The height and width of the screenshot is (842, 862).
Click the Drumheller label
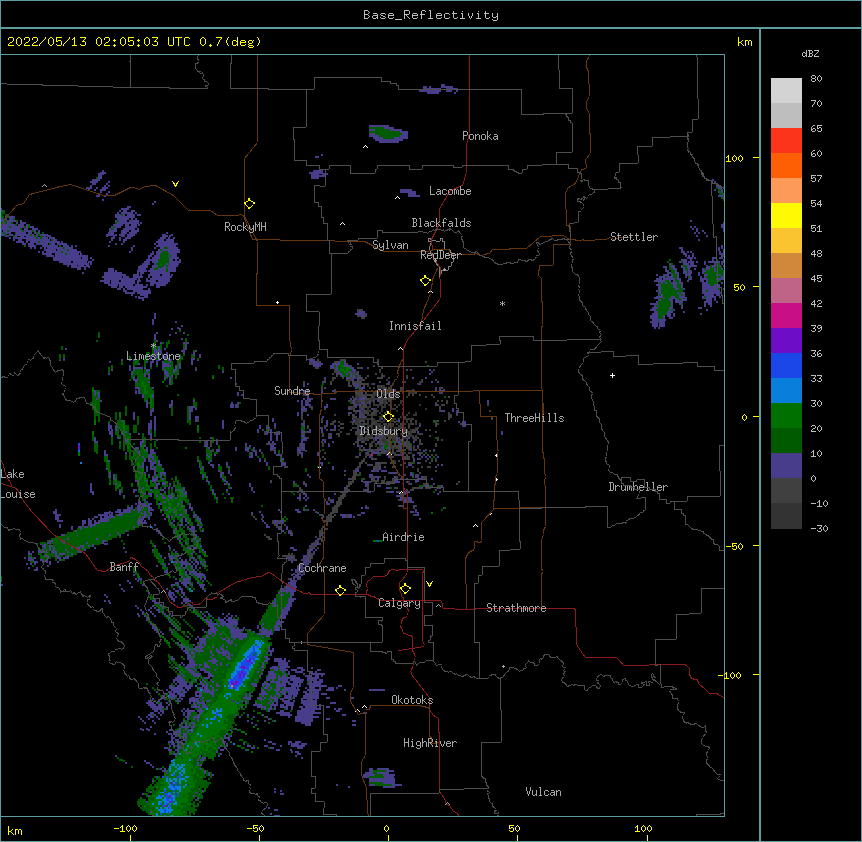tap(638, 487)
